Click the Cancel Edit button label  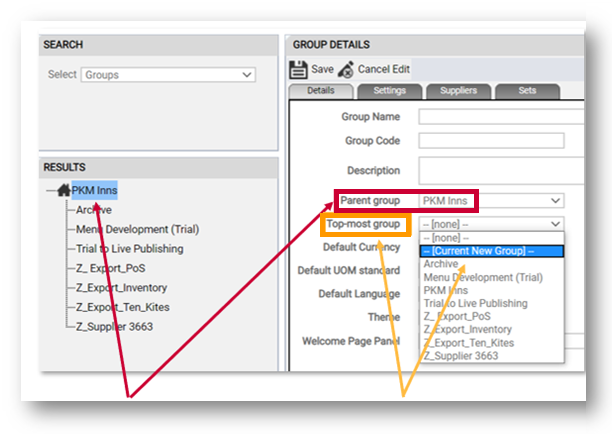point(384,69)
